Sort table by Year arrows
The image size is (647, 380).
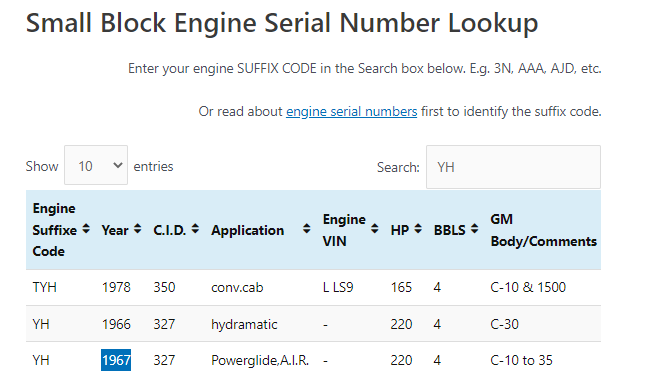[x=137, y=229]
